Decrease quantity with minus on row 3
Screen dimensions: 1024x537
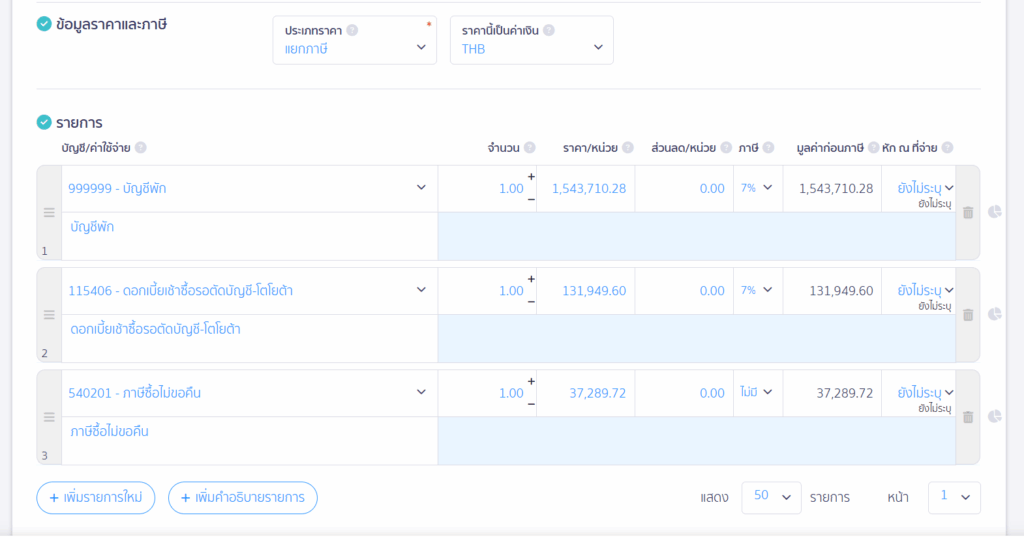[x=531, y=404]
